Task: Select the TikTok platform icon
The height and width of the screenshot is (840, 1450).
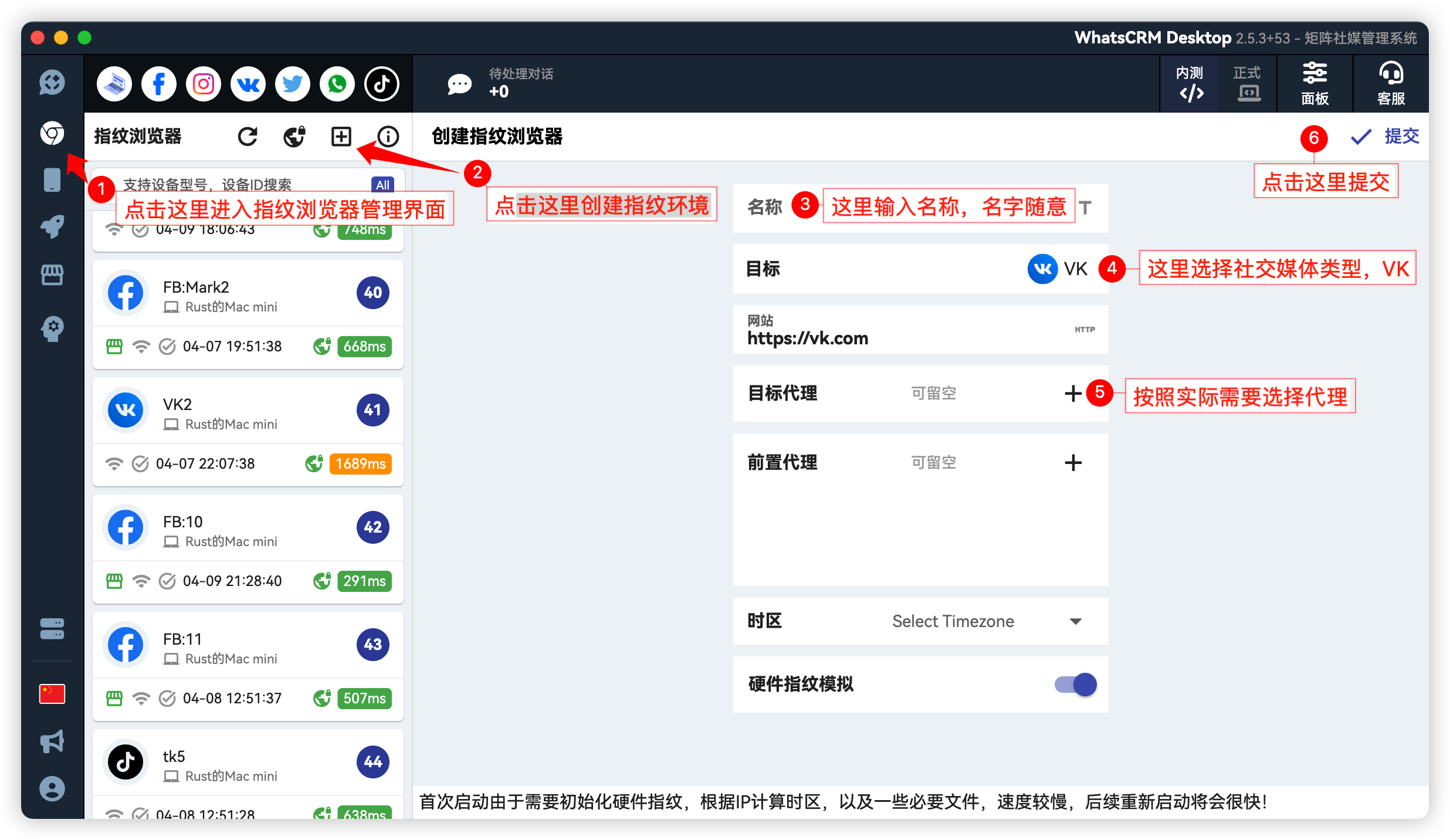Action: (x=382, y=84)
